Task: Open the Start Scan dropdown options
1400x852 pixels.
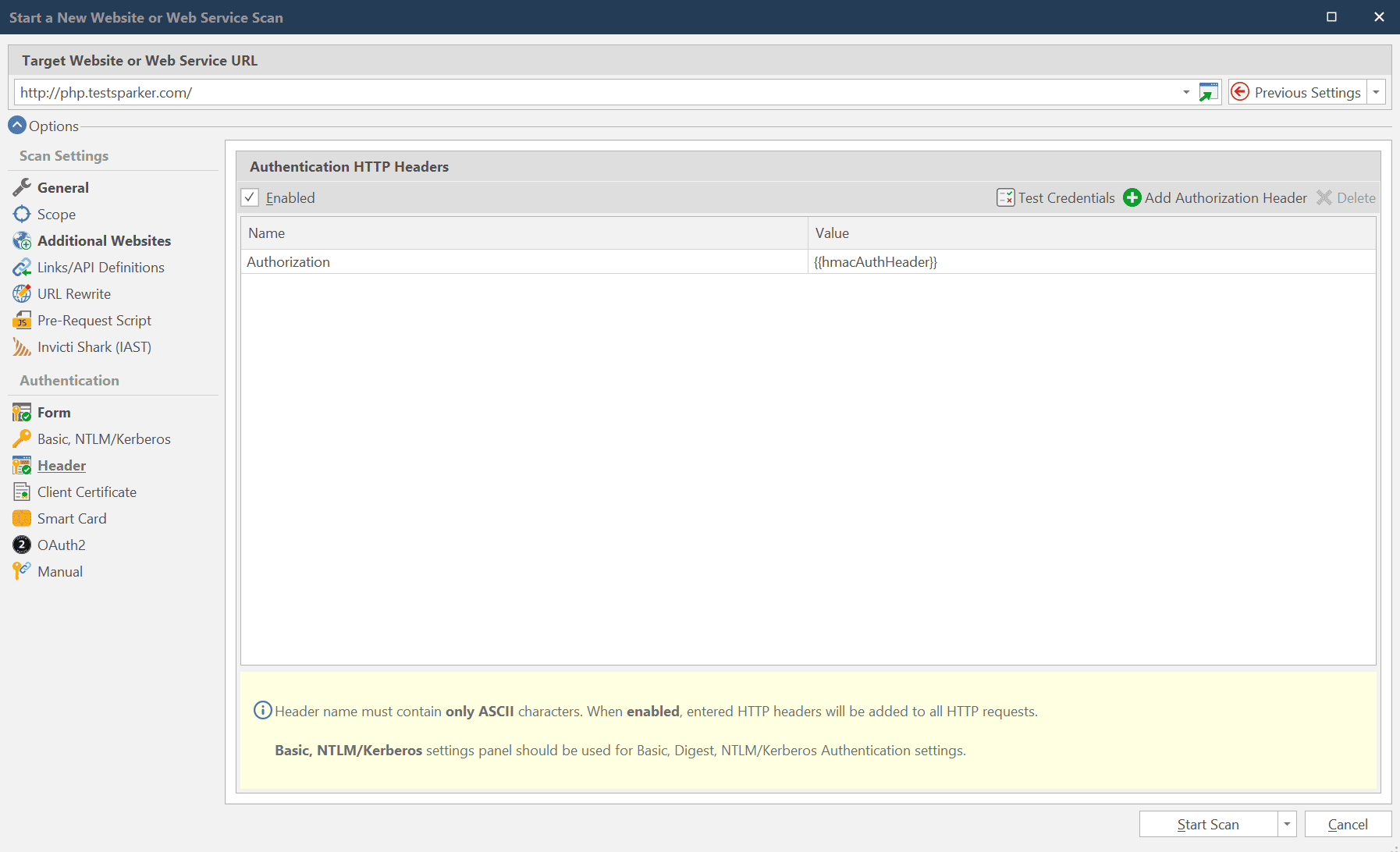Action: coord(1285,823)
